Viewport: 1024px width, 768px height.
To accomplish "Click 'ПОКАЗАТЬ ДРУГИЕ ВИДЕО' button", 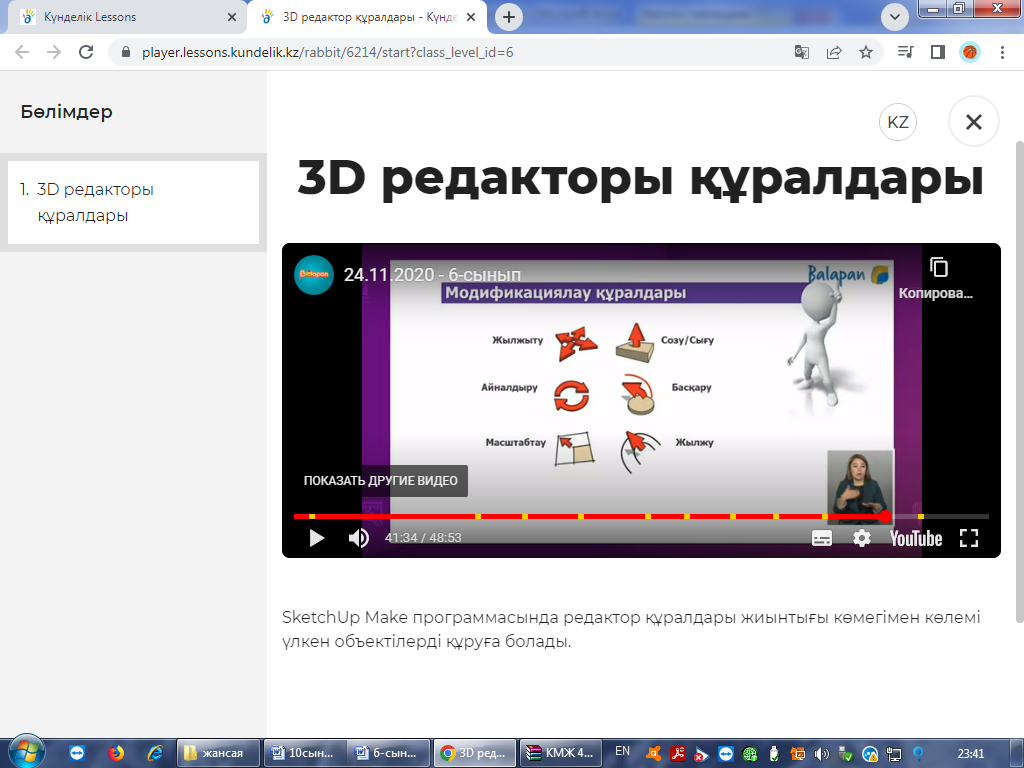I will click(x=381, y=481).
